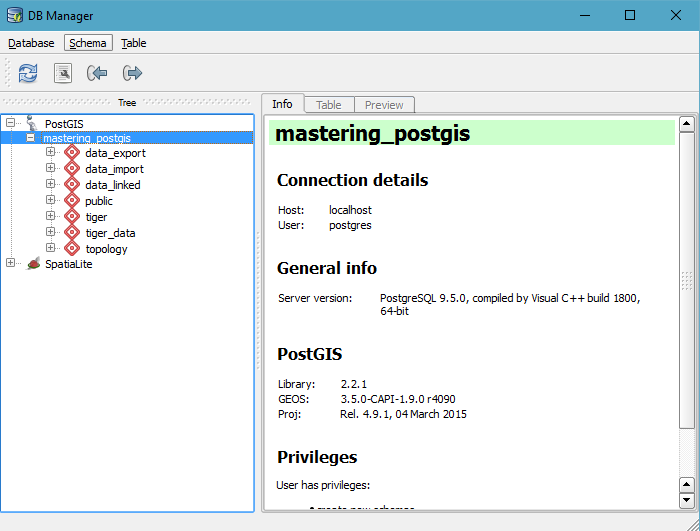Switch to the Table tab

pyautogui.click(x=328, y=105)
